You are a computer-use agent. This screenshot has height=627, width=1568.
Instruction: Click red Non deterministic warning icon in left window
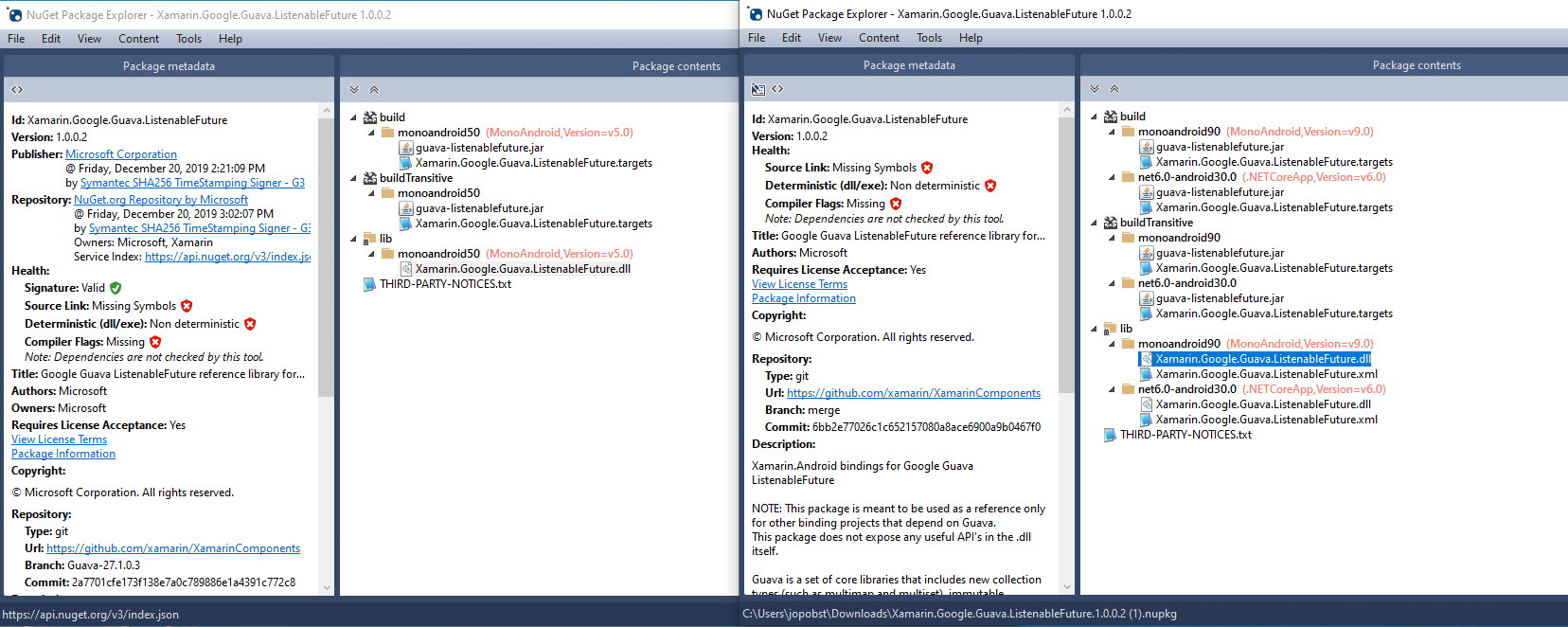pos(250,324)
